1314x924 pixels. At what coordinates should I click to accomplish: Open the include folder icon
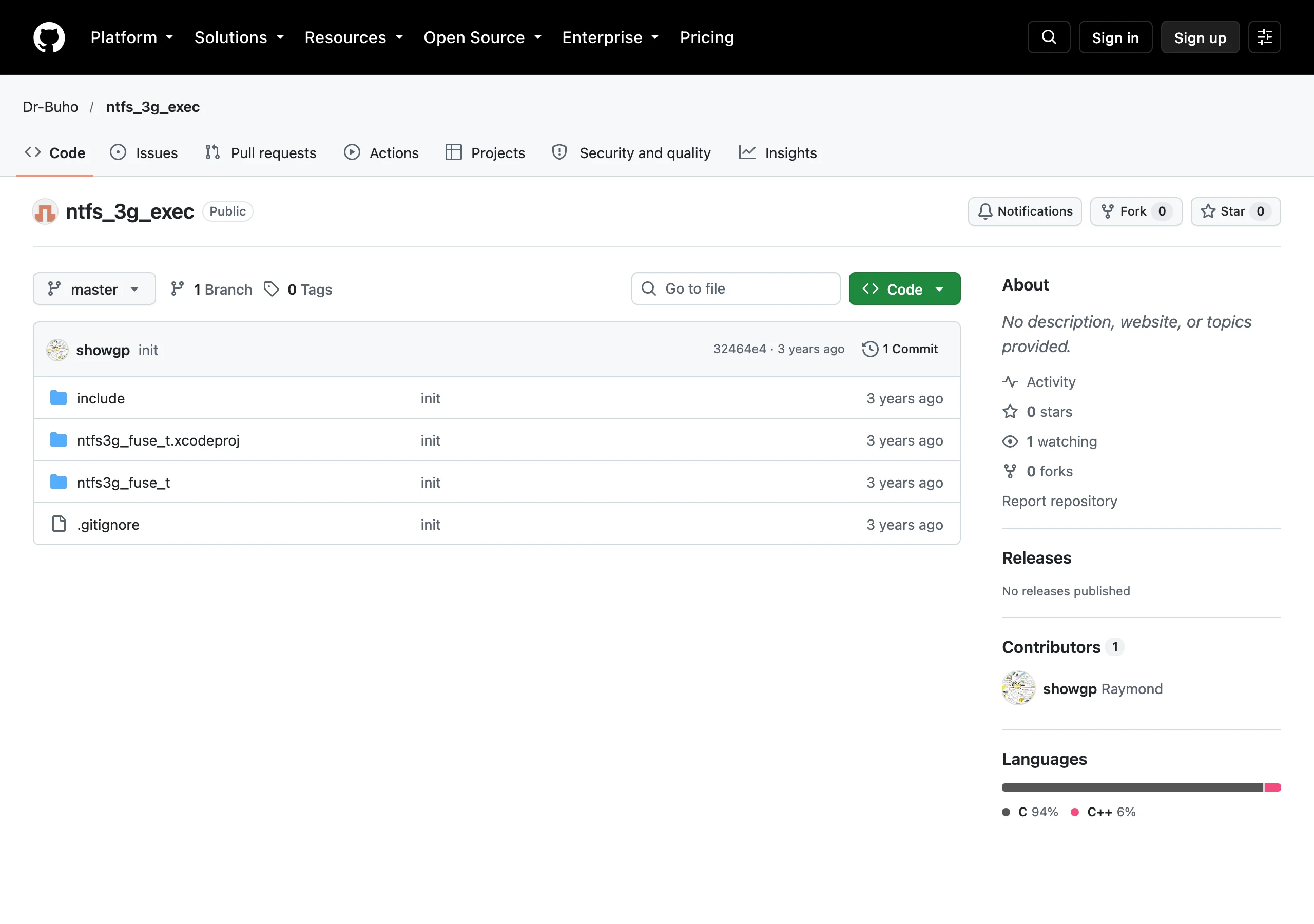[x=59, y=398]
